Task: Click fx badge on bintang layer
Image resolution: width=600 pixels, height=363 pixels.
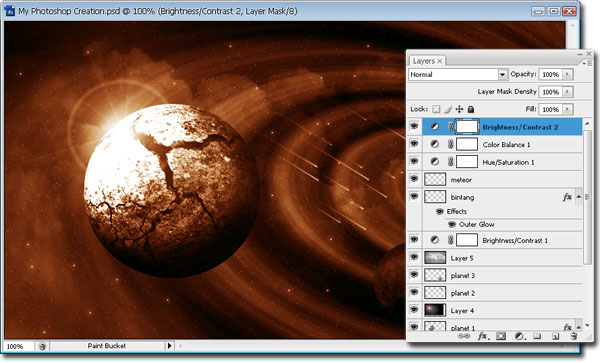Action: tap(567, 197)
